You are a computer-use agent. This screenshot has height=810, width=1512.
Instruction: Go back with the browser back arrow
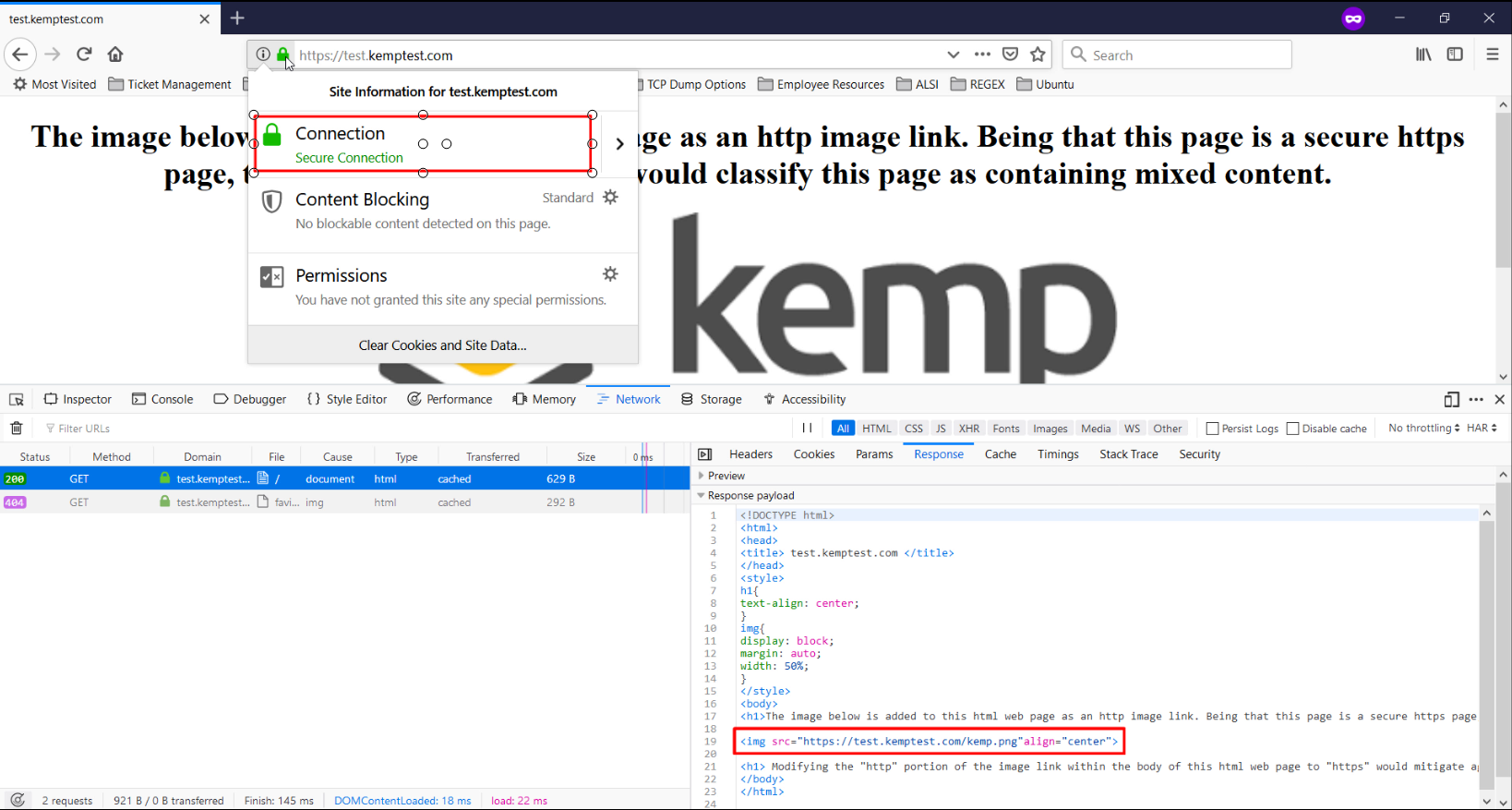point(20,54)
